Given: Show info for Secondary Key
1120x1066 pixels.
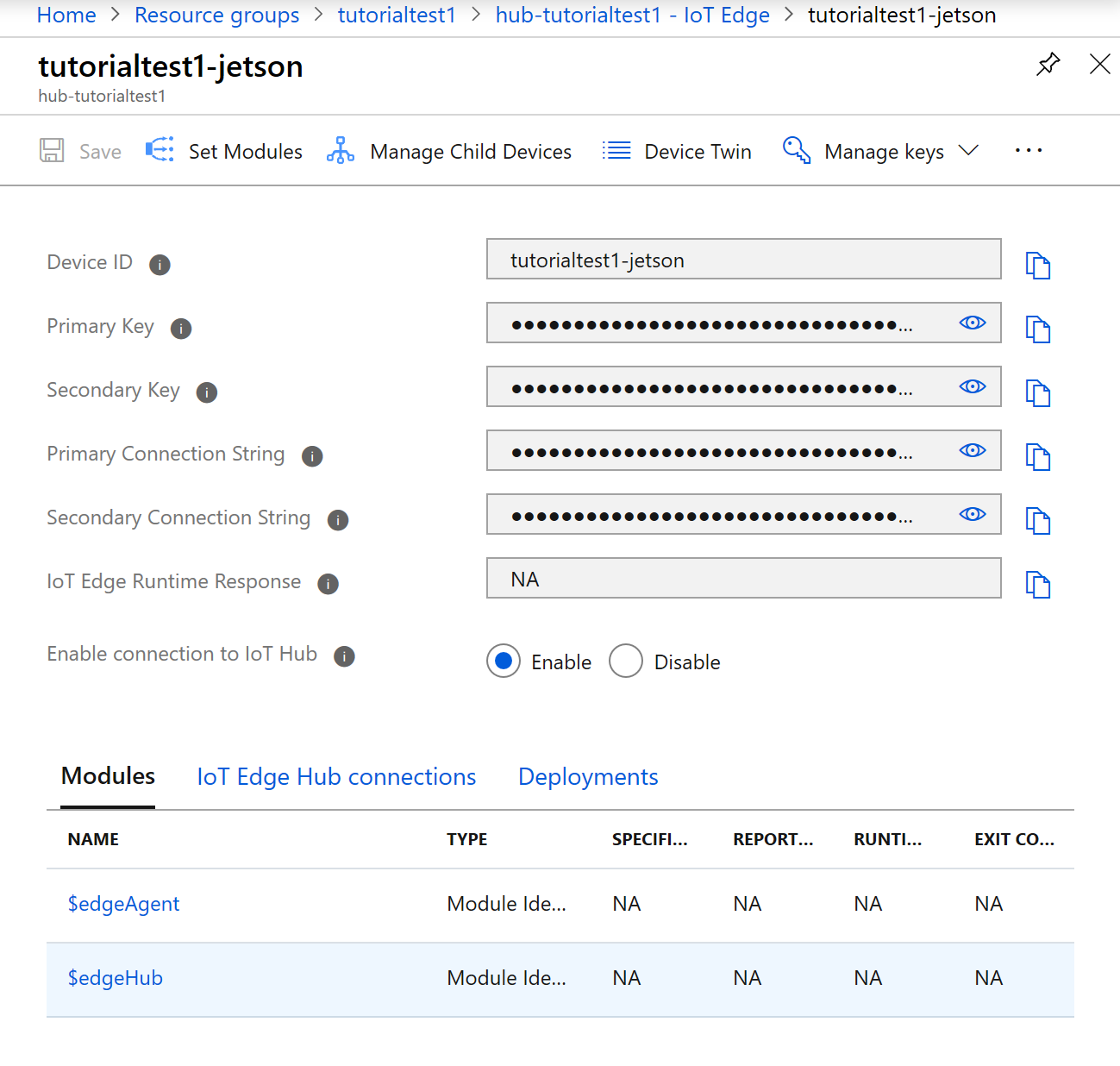Looking at the screenshot, I should point(207,392).
